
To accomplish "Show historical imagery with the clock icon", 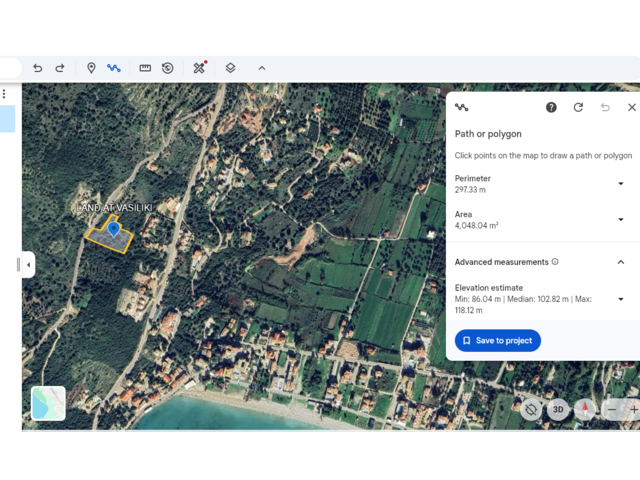I will coord(168,68).
